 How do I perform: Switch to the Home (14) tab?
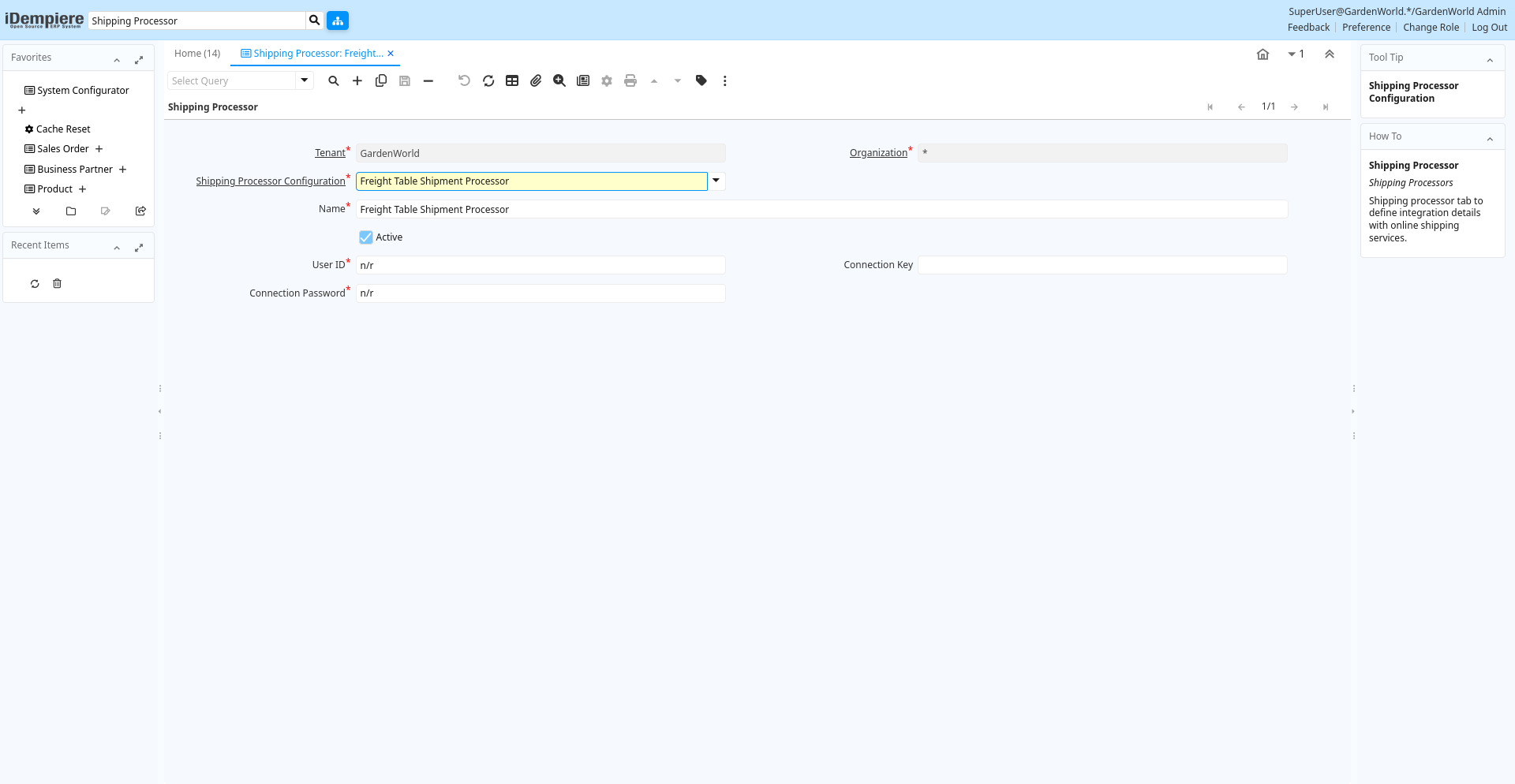coord(197,54)
